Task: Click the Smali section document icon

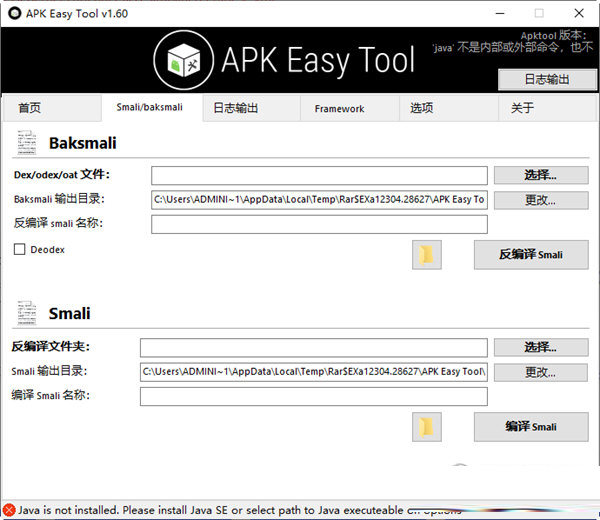Action: pos(26,313)
